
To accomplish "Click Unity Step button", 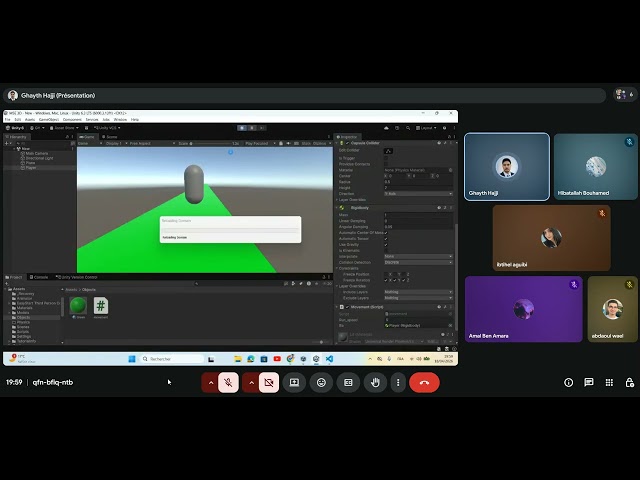I will 262,128.
